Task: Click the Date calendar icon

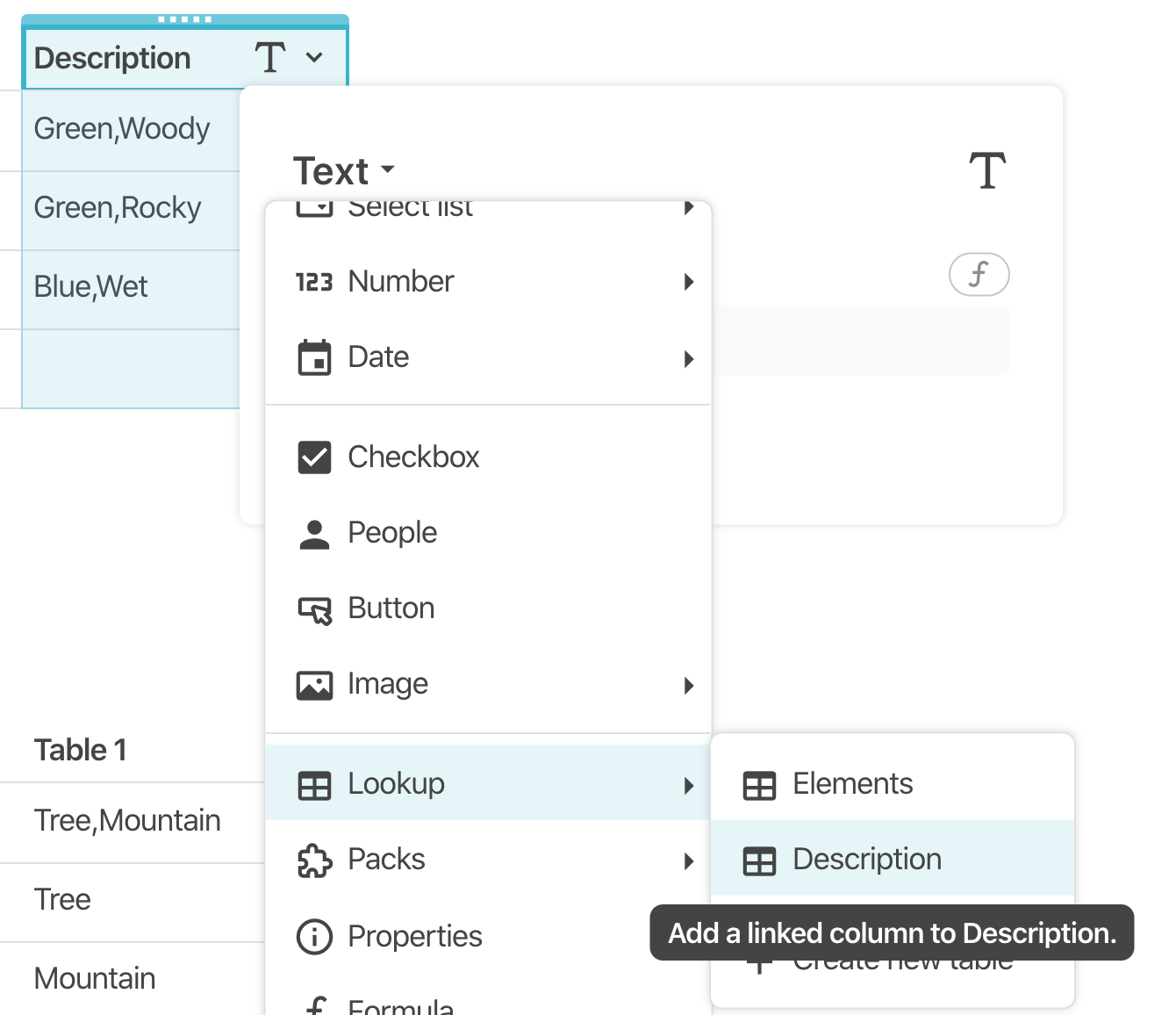Action: [x=314, y=357]
